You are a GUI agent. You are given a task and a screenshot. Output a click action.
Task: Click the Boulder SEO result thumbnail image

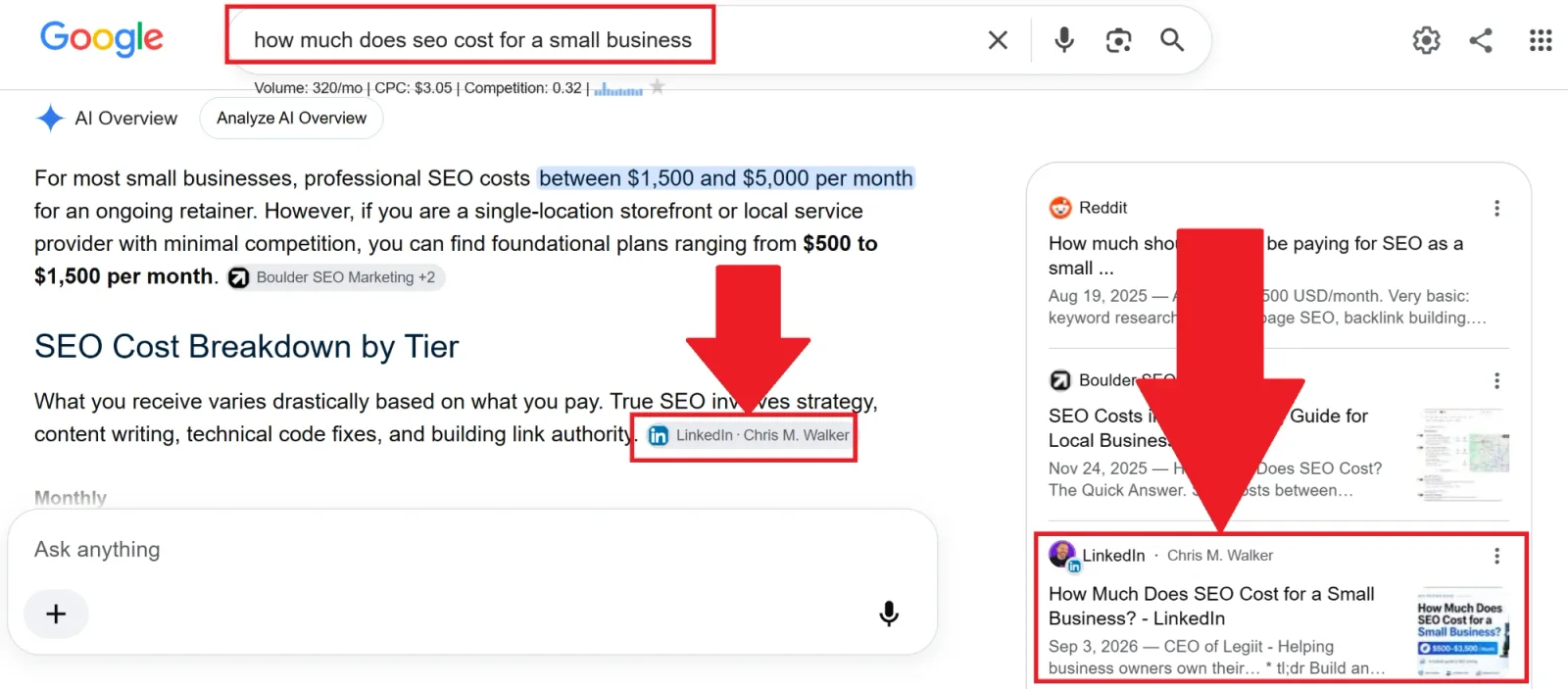click(1463, 453)
